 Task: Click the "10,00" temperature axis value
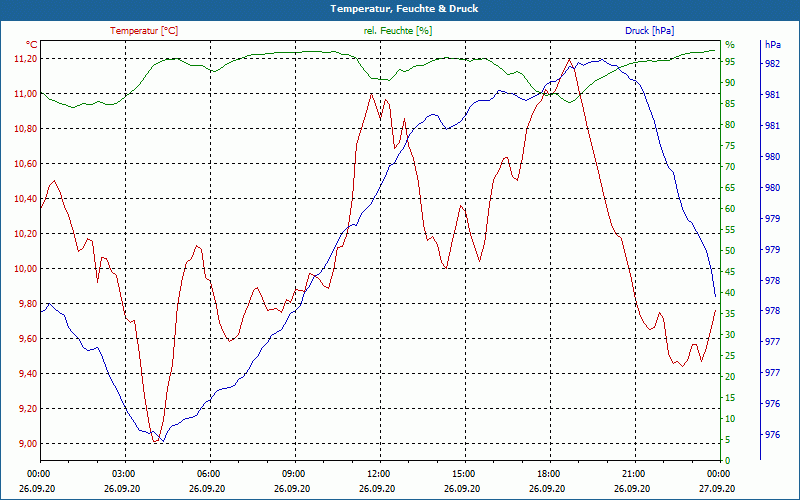pyautogui.click(x=26, y=269)
